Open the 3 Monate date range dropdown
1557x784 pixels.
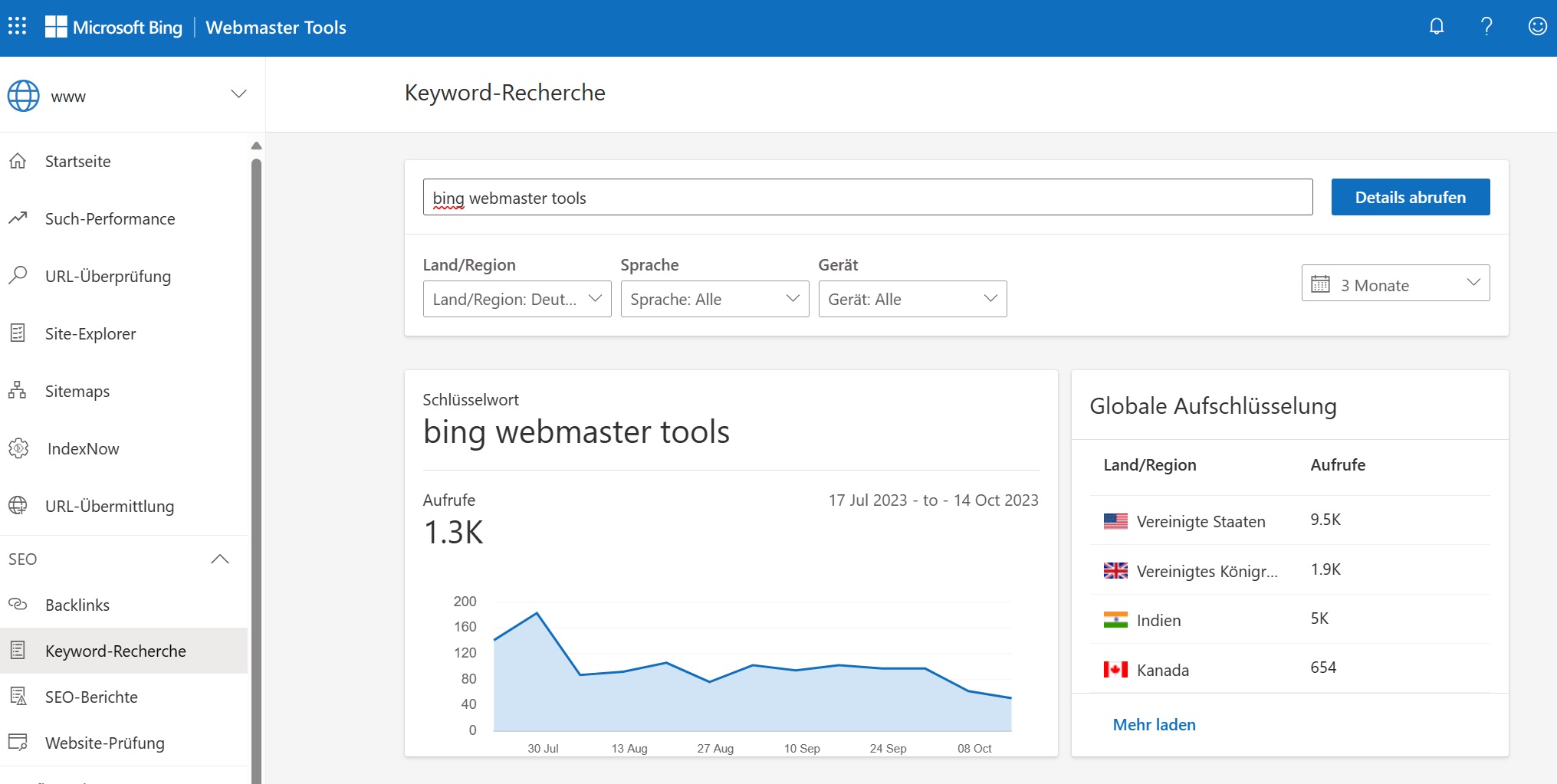[1395, 284]
